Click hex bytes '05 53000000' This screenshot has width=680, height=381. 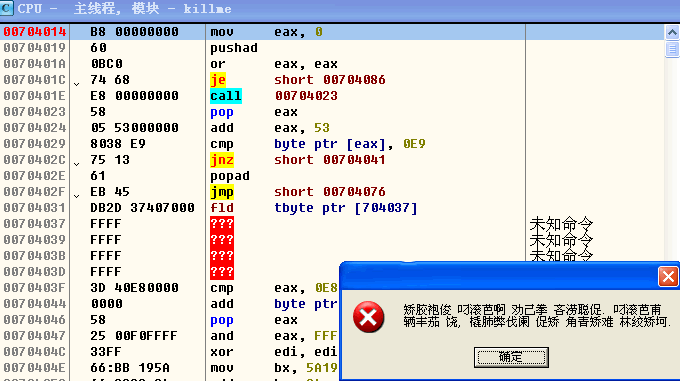coord(134,128)
